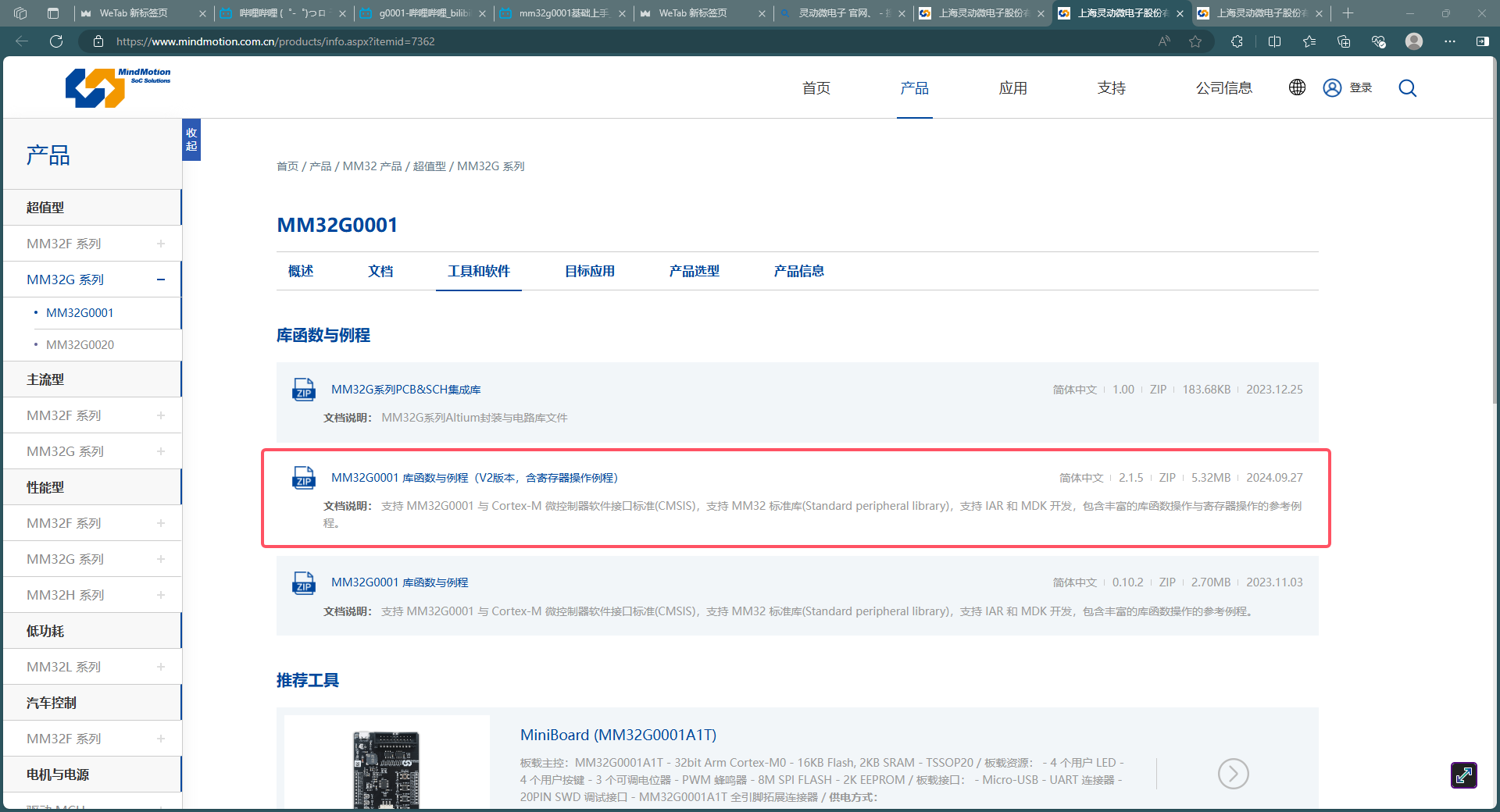The width and height of the screenshot is (1500, 812).
Task: Collapse the MM32G 系列 sidebar section
Action: [x=160, y=280]
